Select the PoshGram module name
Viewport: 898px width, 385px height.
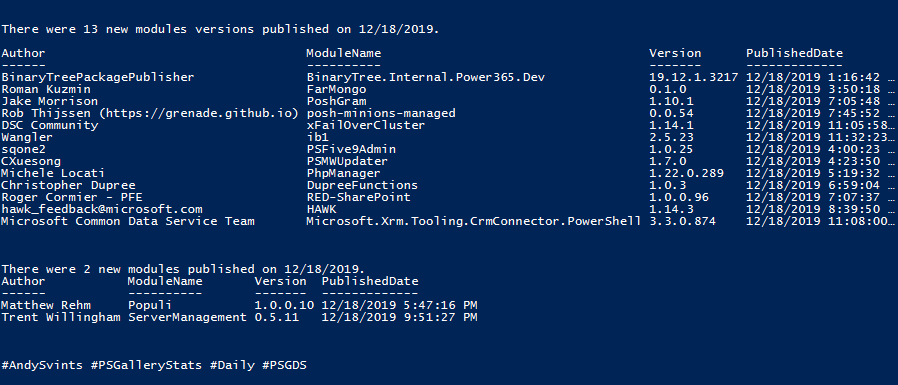point(336,101)
